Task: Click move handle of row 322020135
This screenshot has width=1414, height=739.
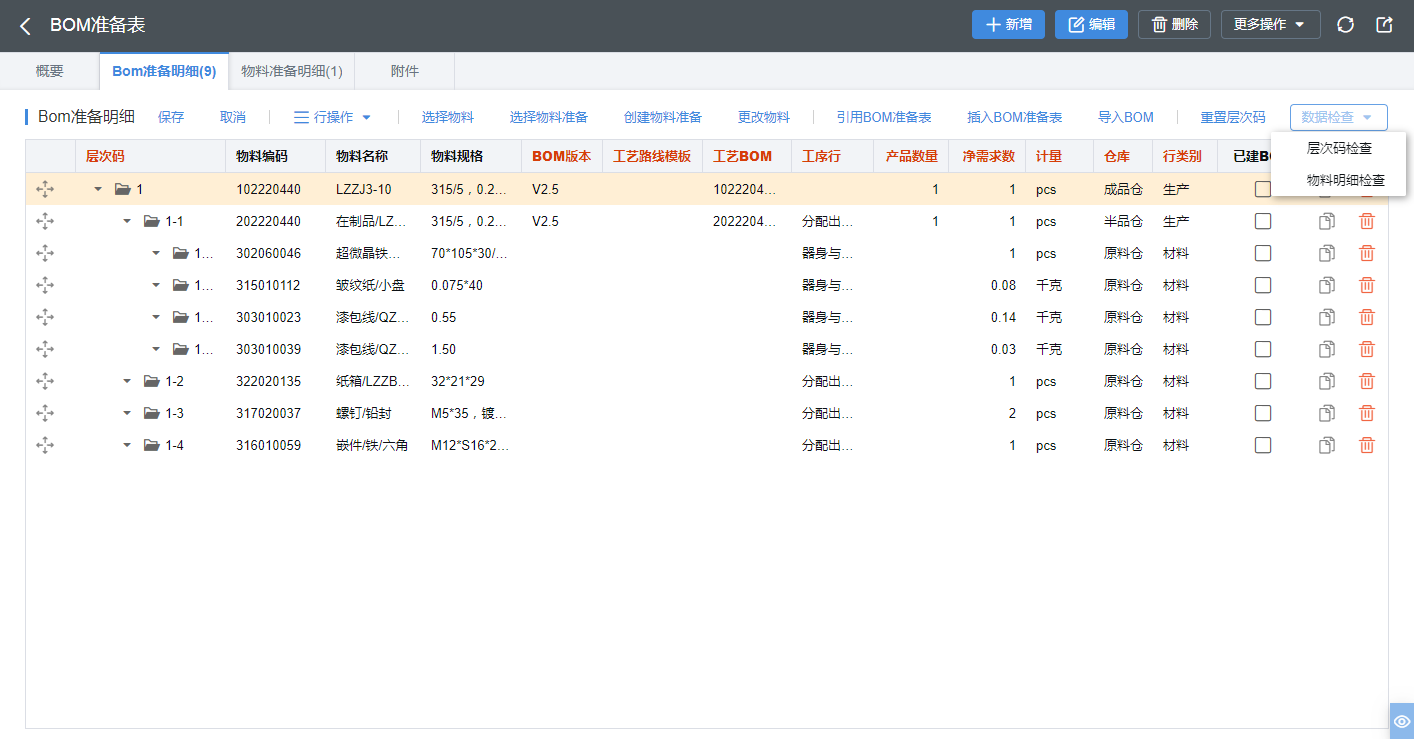Action: pos(45,381)
